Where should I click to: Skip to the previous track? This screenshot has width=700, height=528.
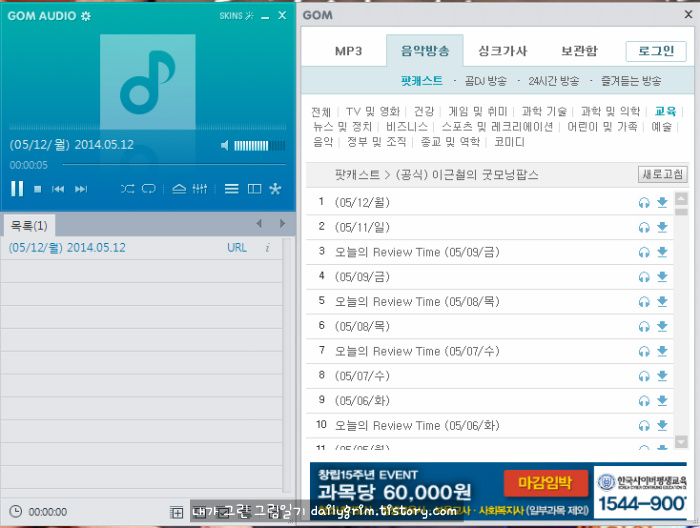(x=58, y=189)
